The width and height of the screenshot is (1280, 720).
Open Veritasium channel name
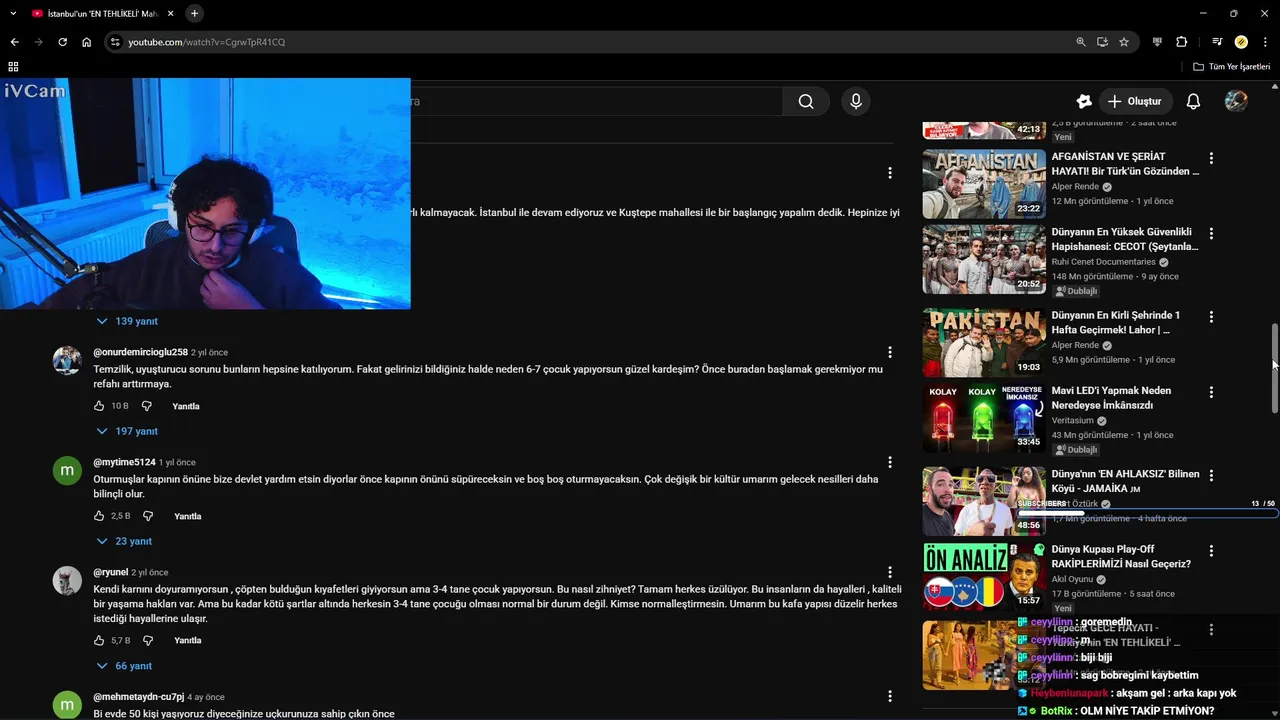pyautogui.click(x=1073, y=421)
